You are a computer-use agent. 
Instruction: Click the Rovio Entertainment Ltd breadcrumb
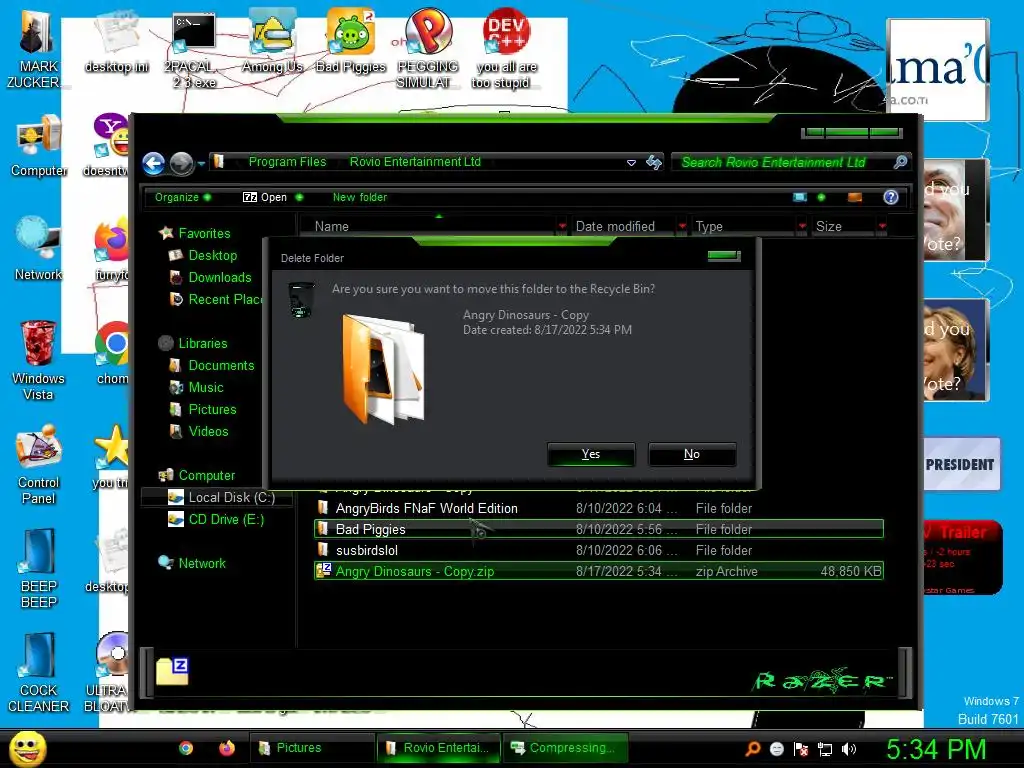(415, 162)
